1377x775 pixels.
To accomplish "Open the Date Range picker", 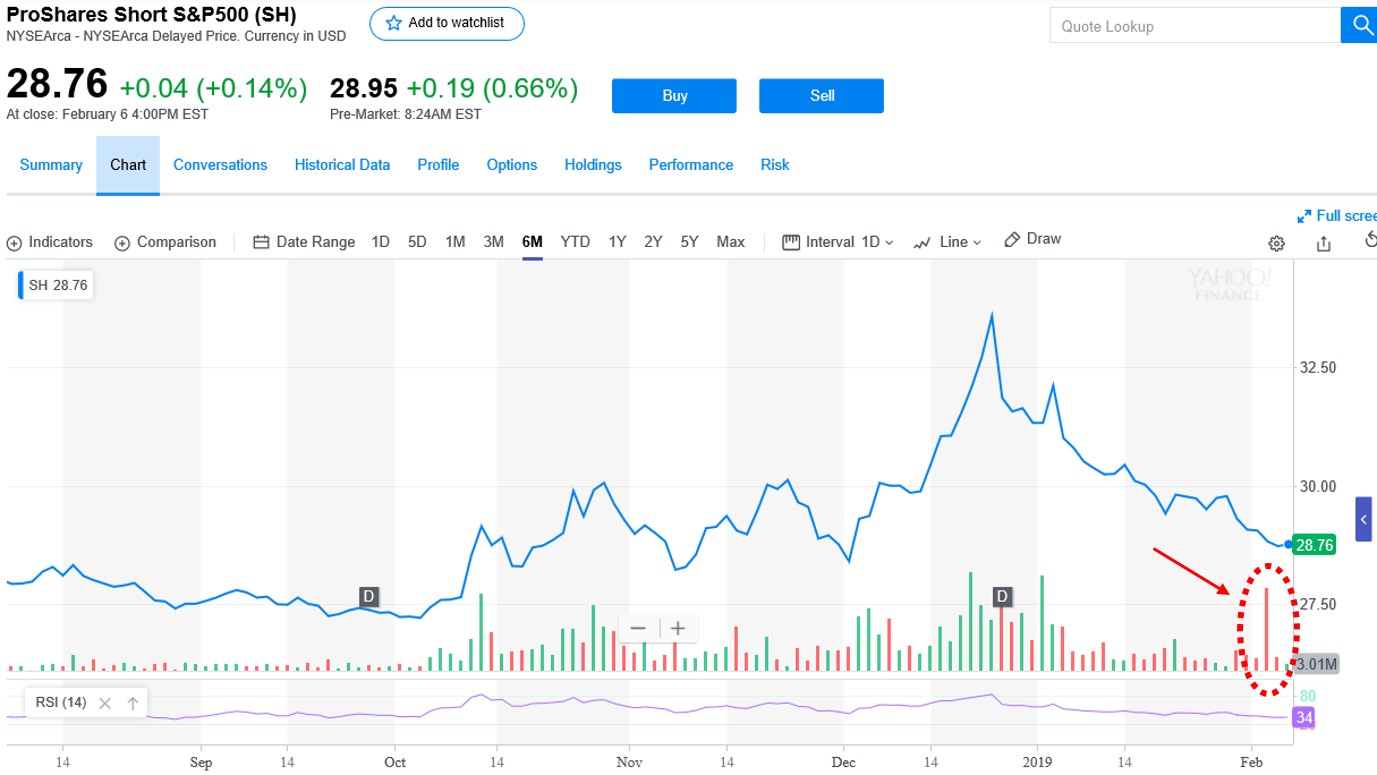I will (x=304, y=242).
